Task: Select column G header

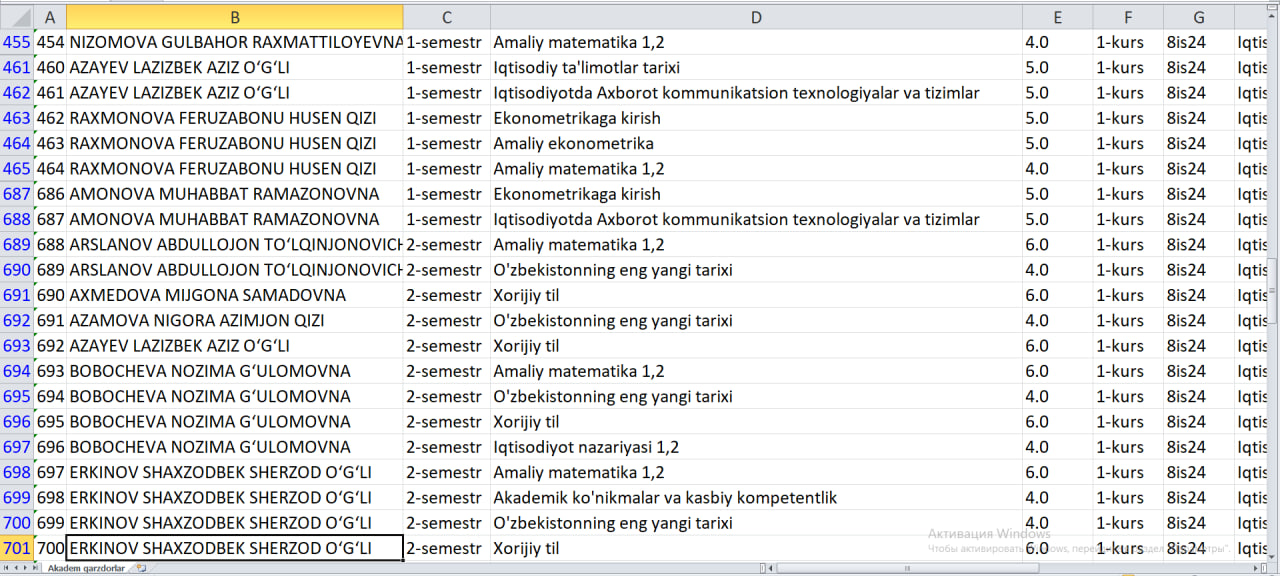Action: click(x=1199, y=17)
